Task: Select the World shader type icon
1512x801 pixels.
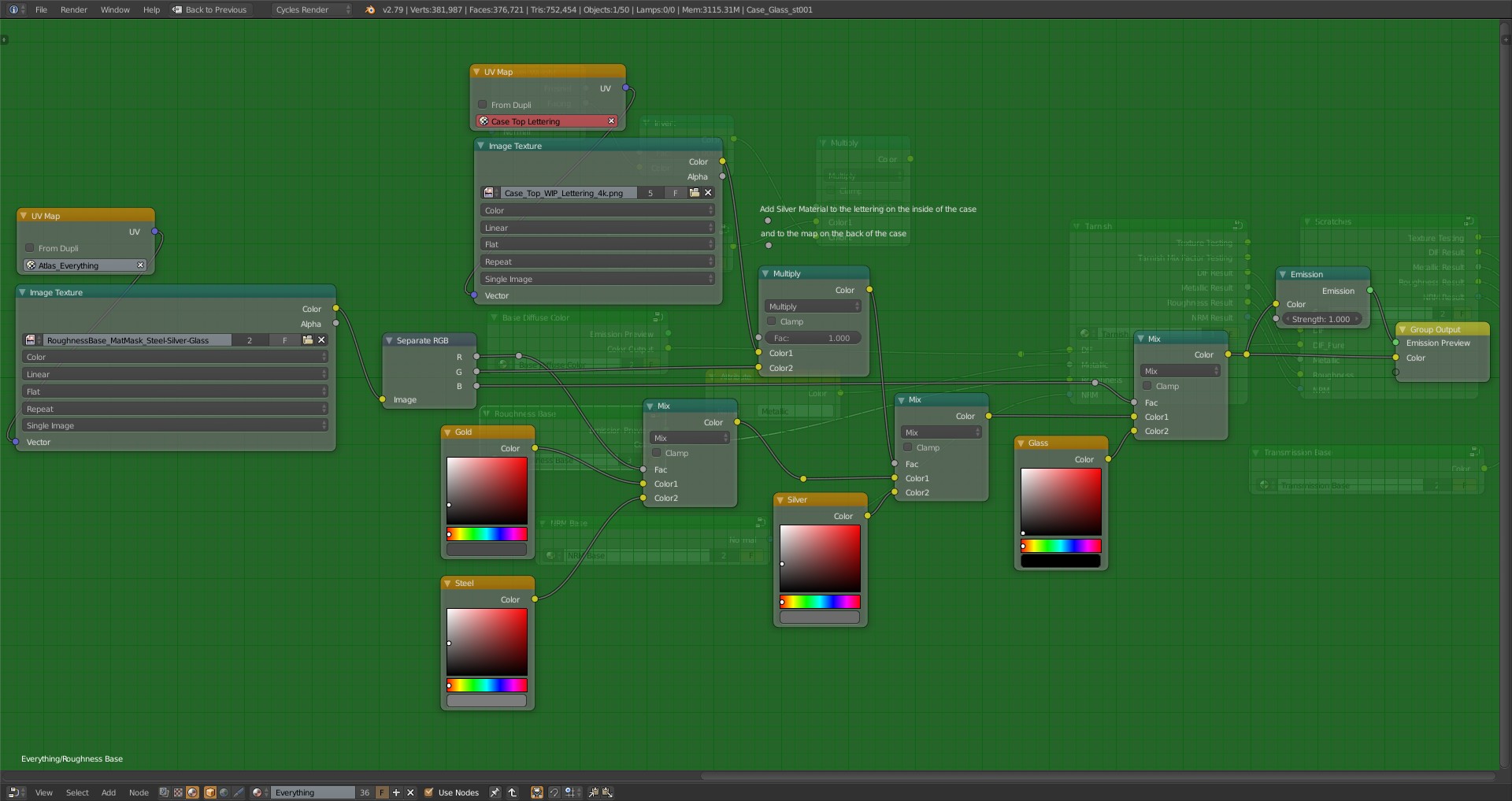Action: point(224,792)
